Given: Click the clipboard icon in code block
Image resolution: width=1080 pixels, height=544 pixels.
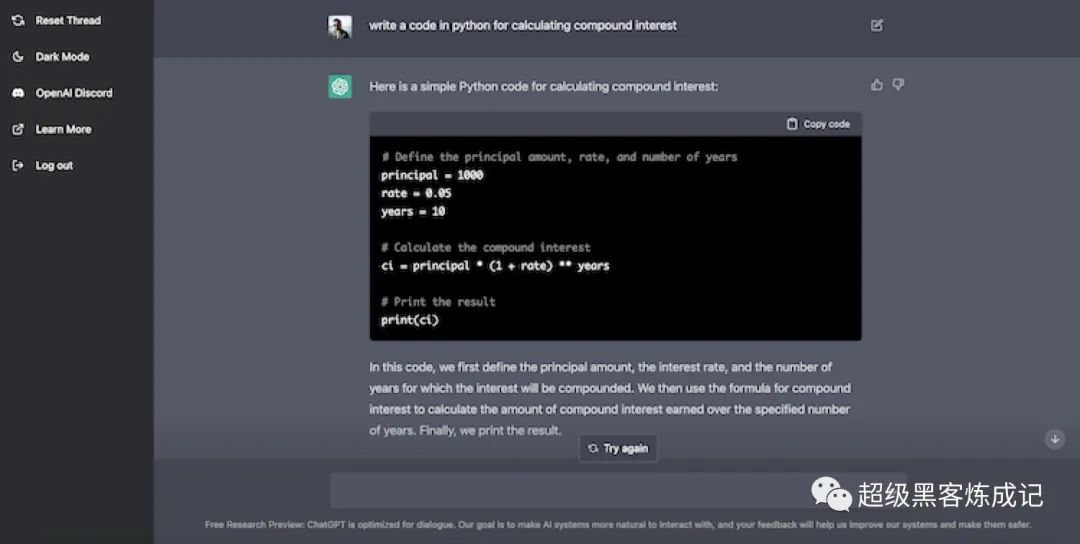Looking at the screenshot, I should click(792, 124).
